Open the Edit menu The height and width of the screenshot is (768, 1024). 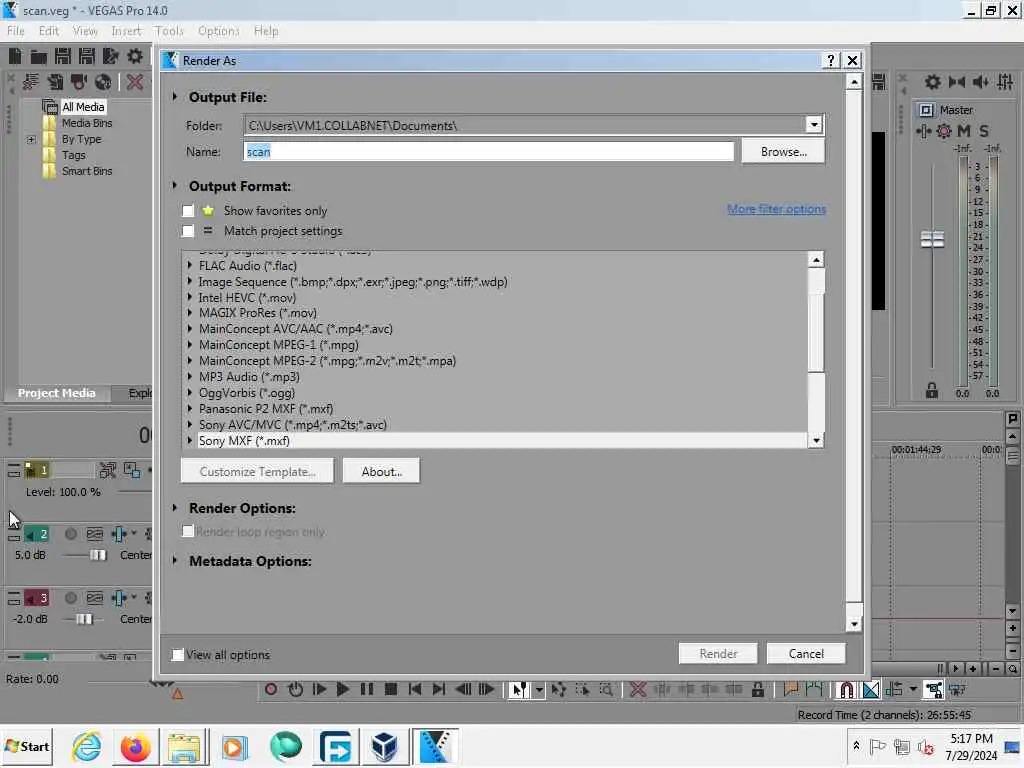coord(48,31)
